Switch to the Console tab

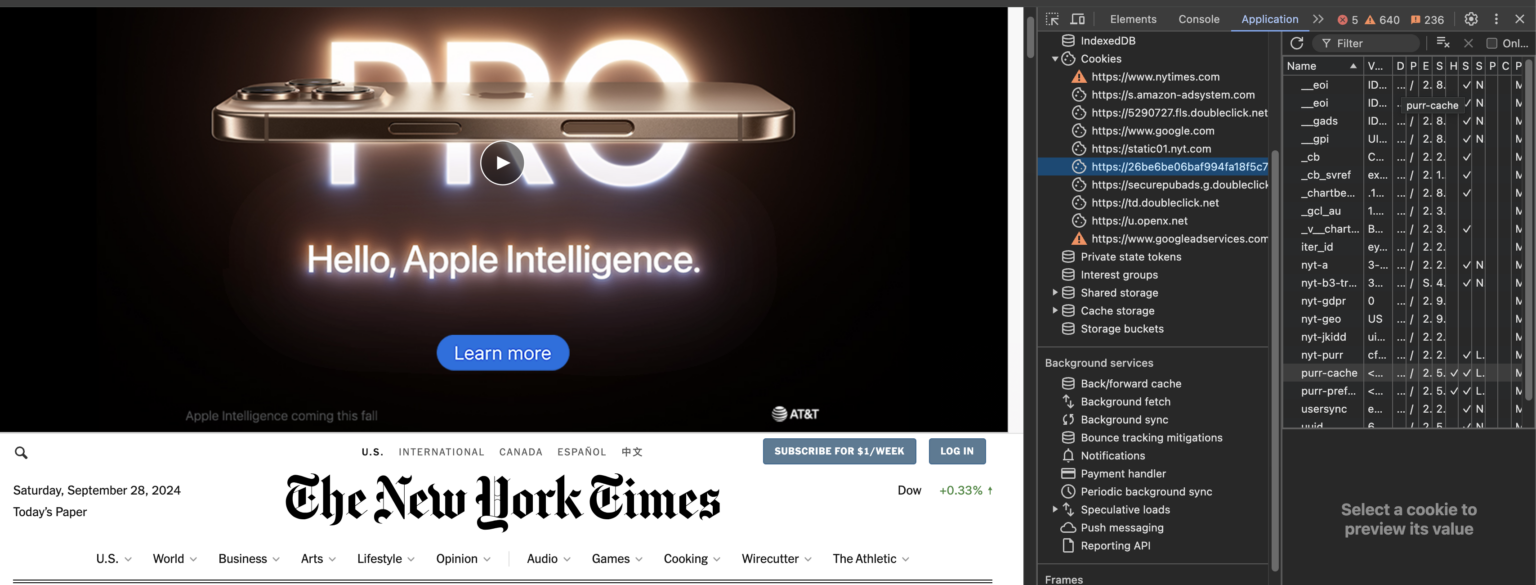click(1199, 19)
